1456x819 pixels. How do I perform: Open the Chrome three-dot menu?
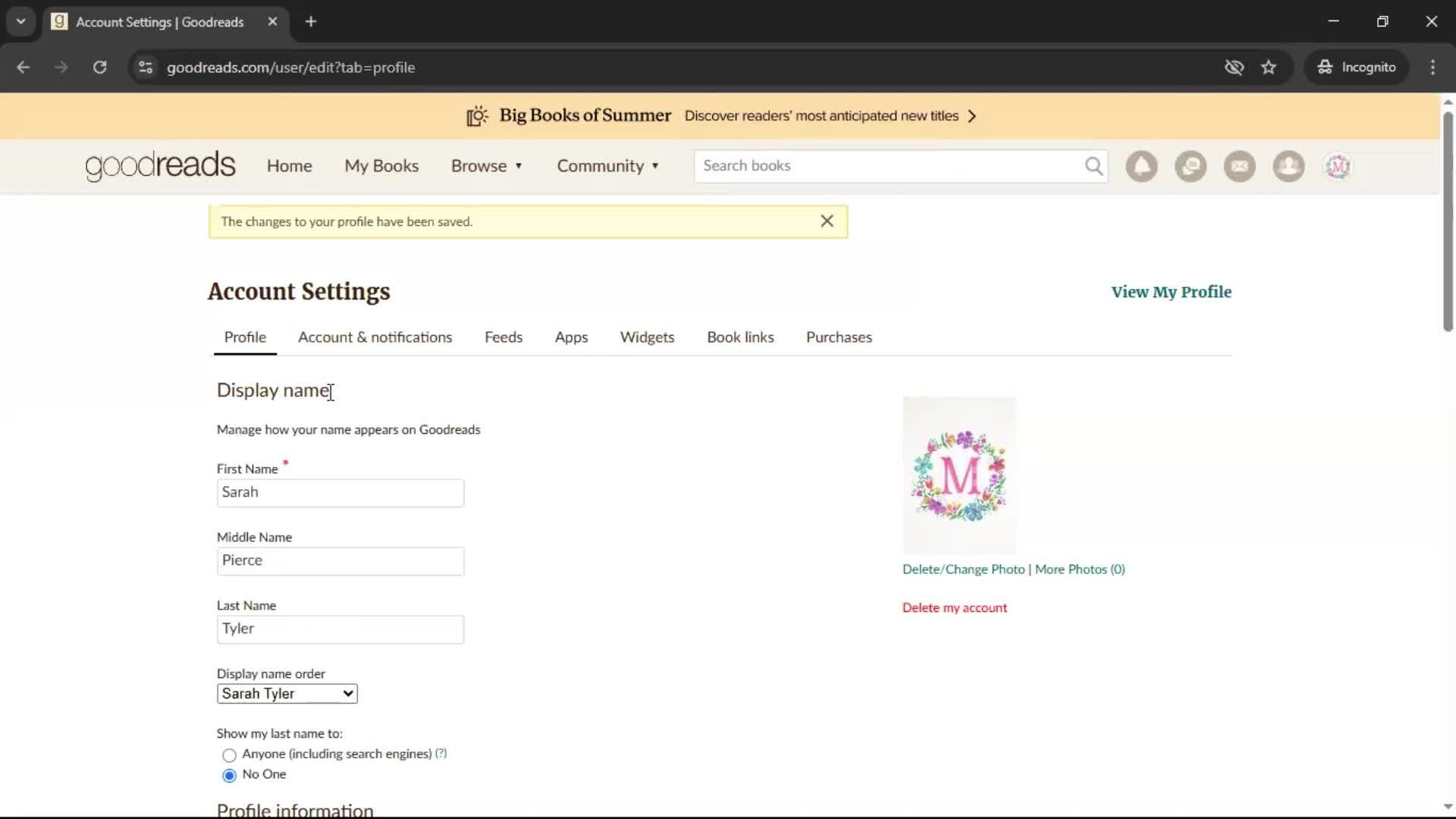(1432, 67)
